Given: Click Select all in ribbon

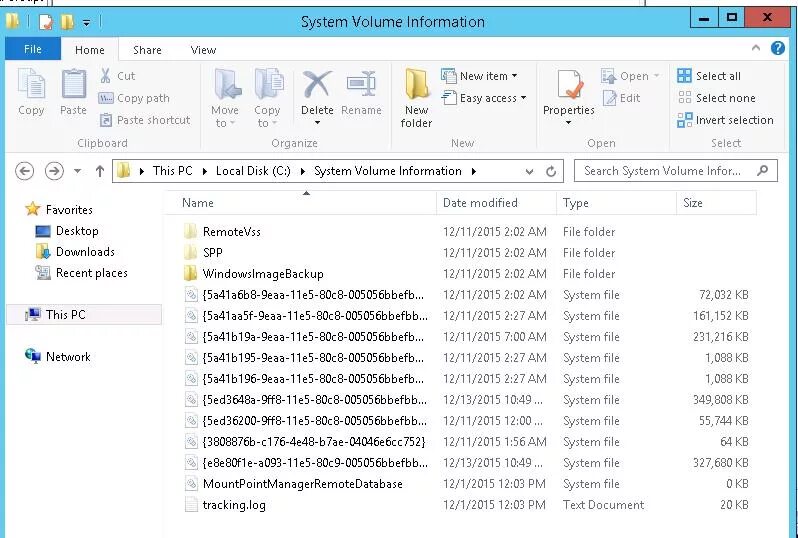Looking at the screenshot, I should (x=709, y=76).
